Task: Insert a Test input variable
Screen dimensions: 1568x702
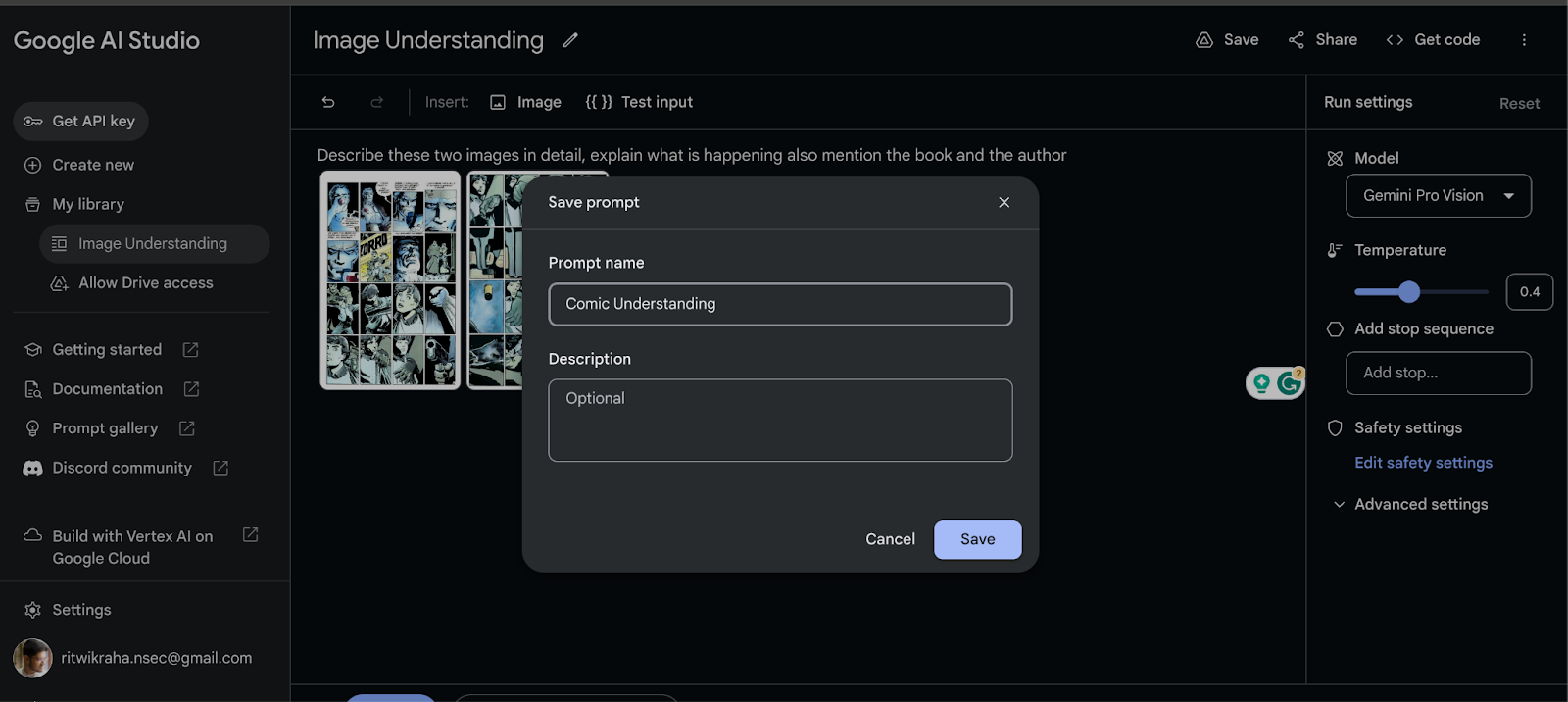Action: point(639,102)
